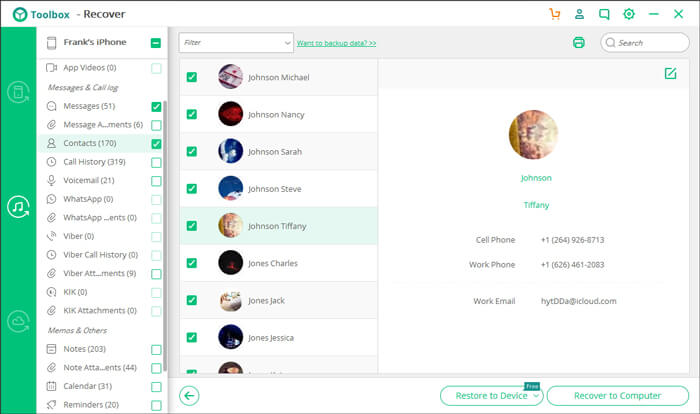700x414 pixels.
Task: Click the Recover to Computer button
Action: [617, 396]
